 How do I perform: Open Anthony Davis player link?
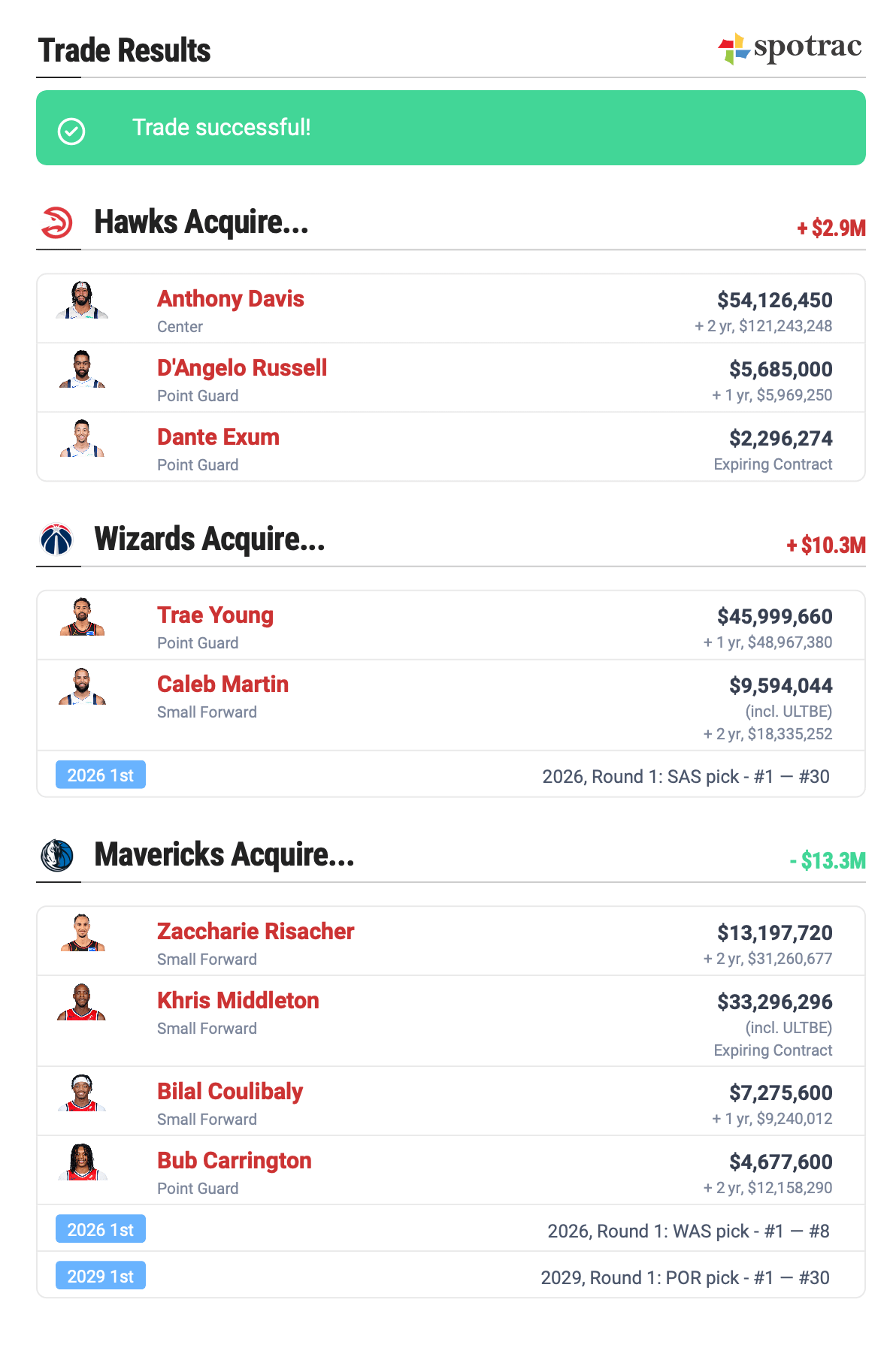click(230, 299)
